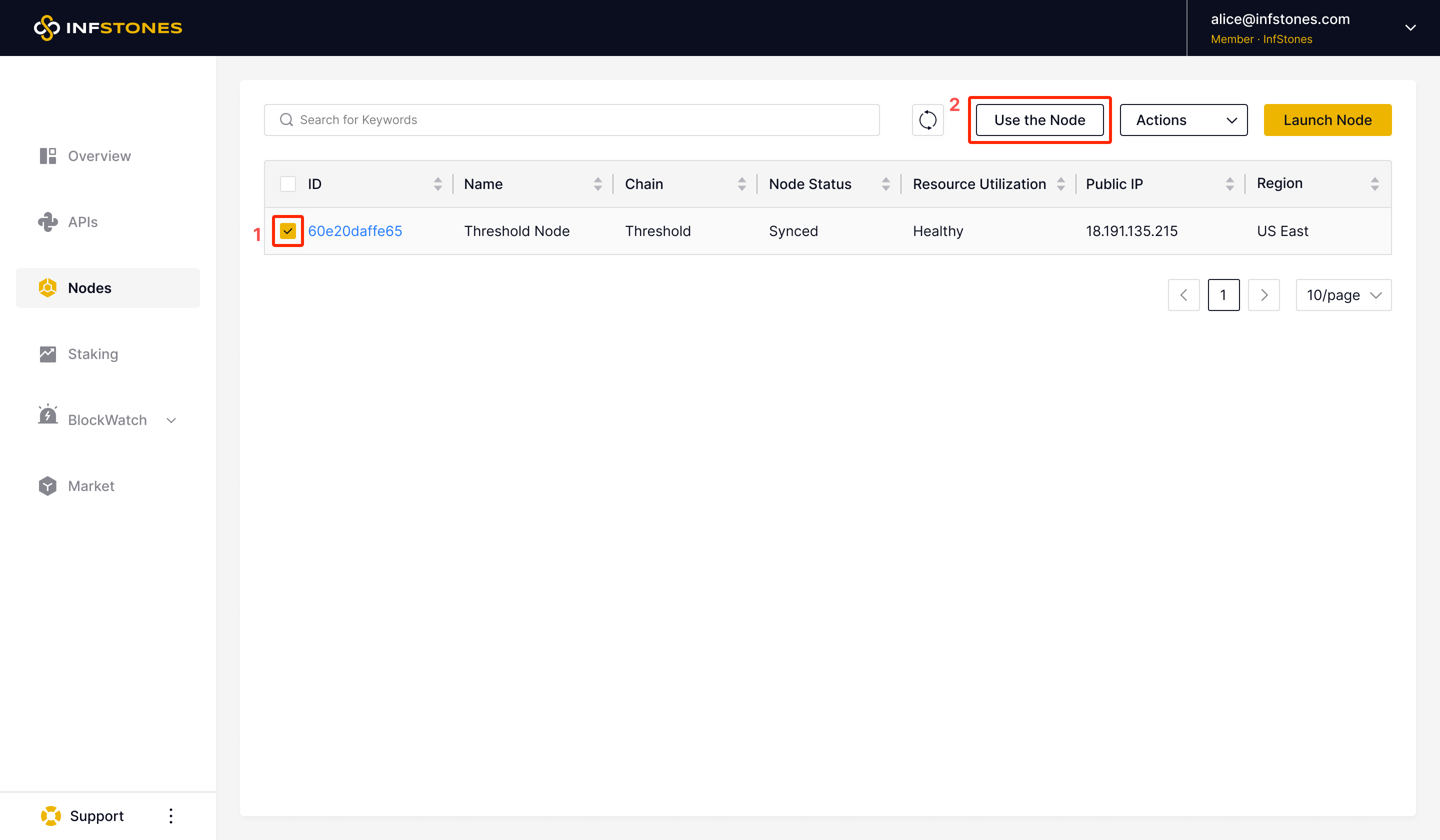Image resolution: width=1440 pixels, height=840 pixels.
Task: Focus the Search for Keywords field
Action: 571,120
